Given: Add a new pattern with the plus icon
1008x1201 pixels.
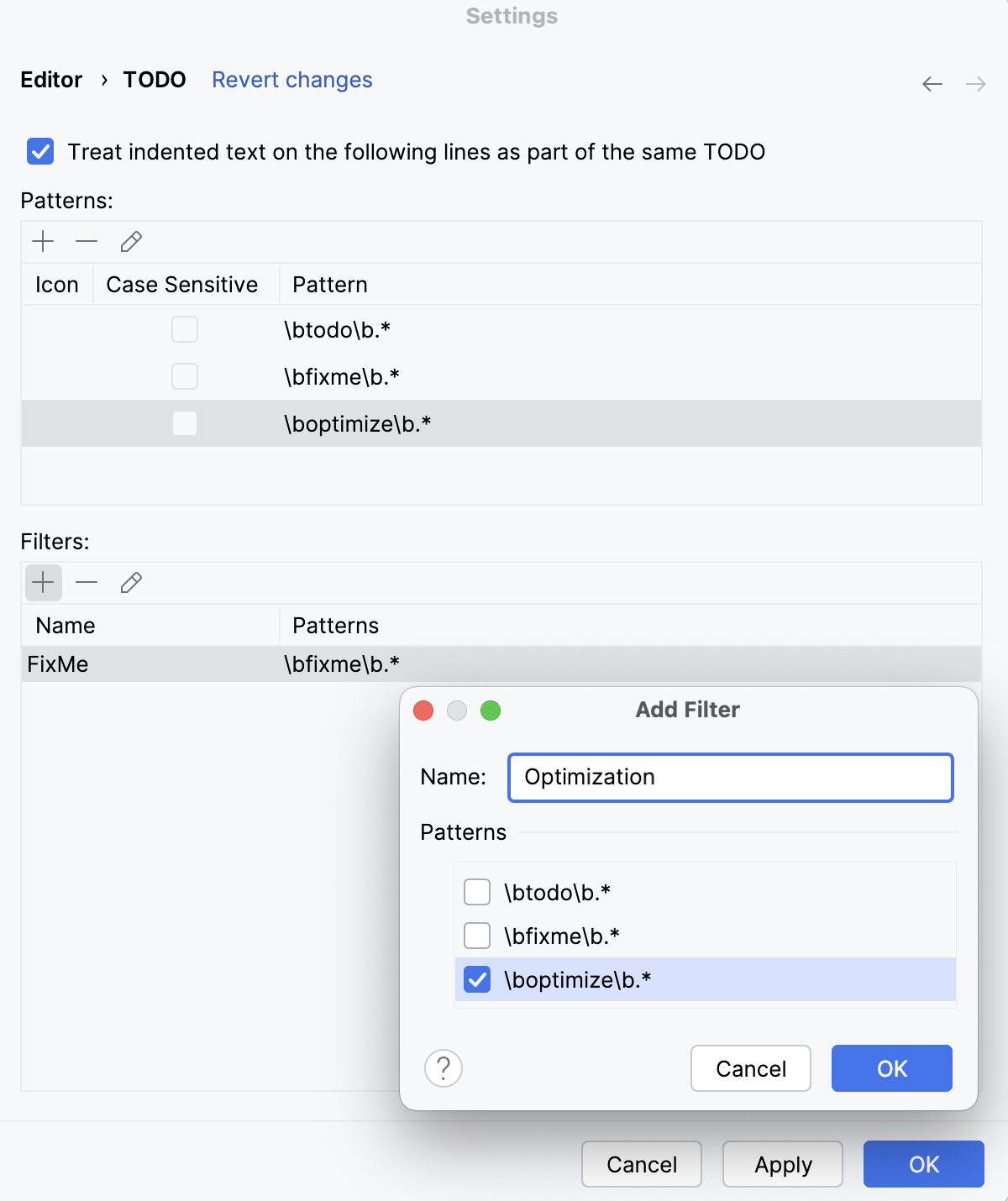Looking at the screenshot, I should click(x=43, y=242).
